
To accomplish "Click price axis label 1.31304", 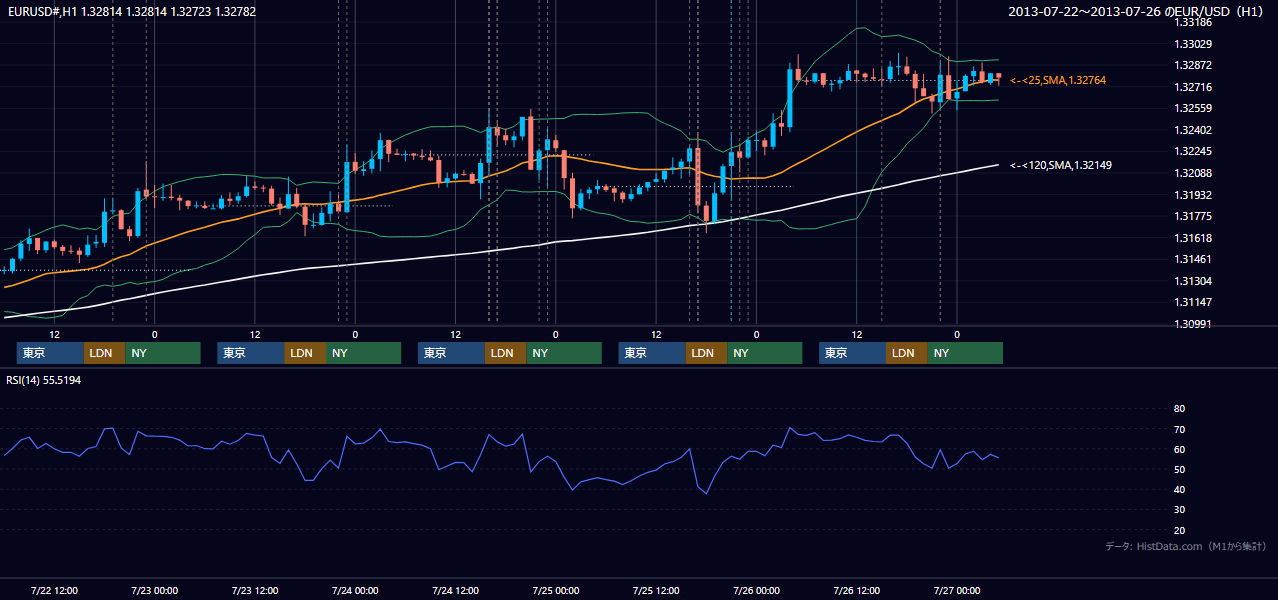I will pyautogui.click(x=1192, y=281).
